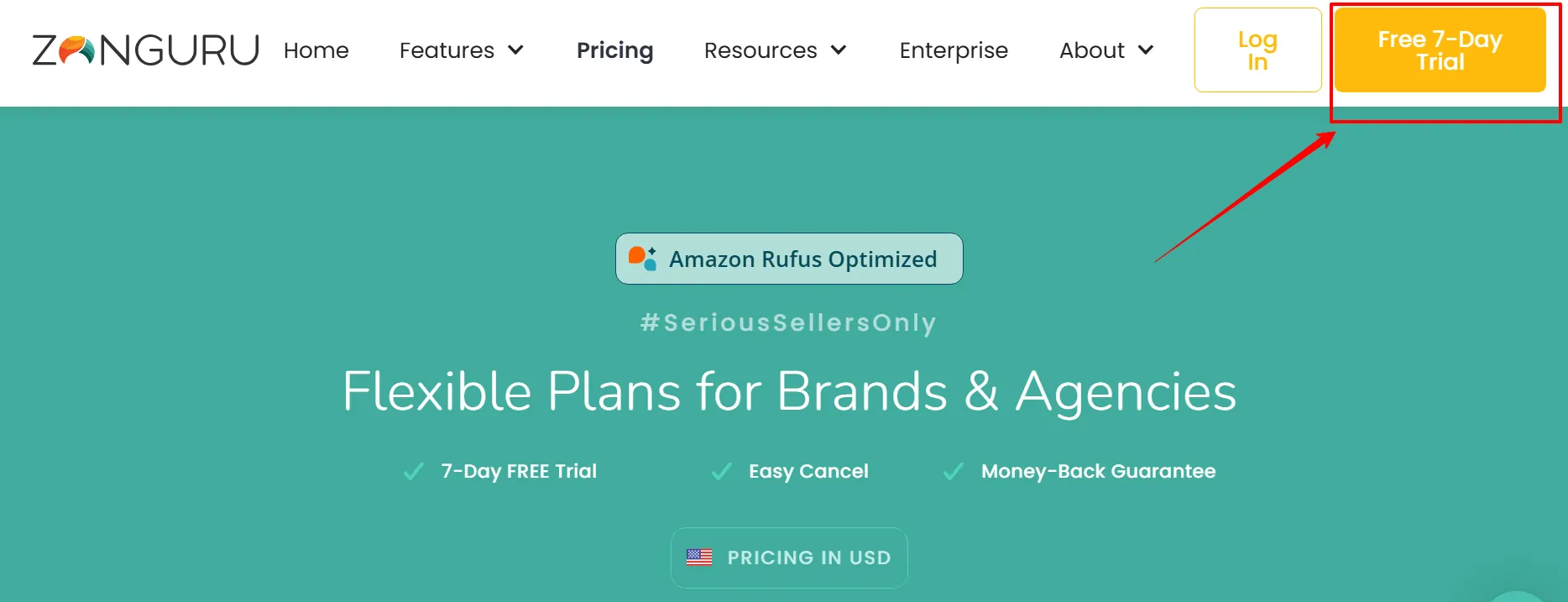Expand the Features dropdown chevron
The image size is (1568, 602).
(516, 50)
